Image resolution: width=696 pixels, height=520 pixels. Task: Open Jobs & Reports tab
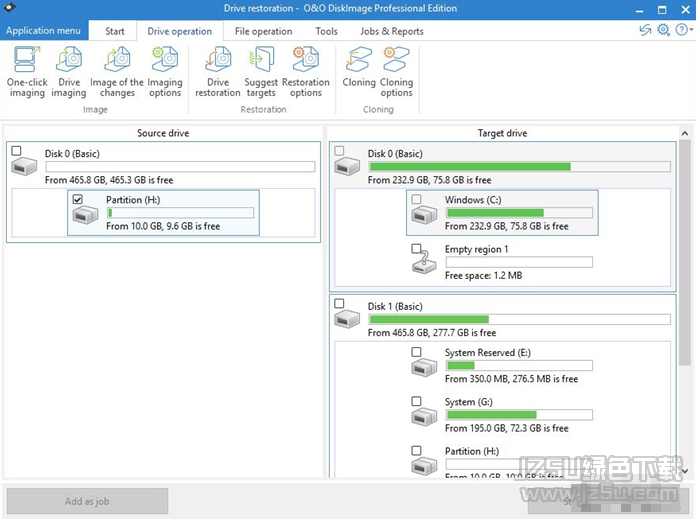pos(392,31)
